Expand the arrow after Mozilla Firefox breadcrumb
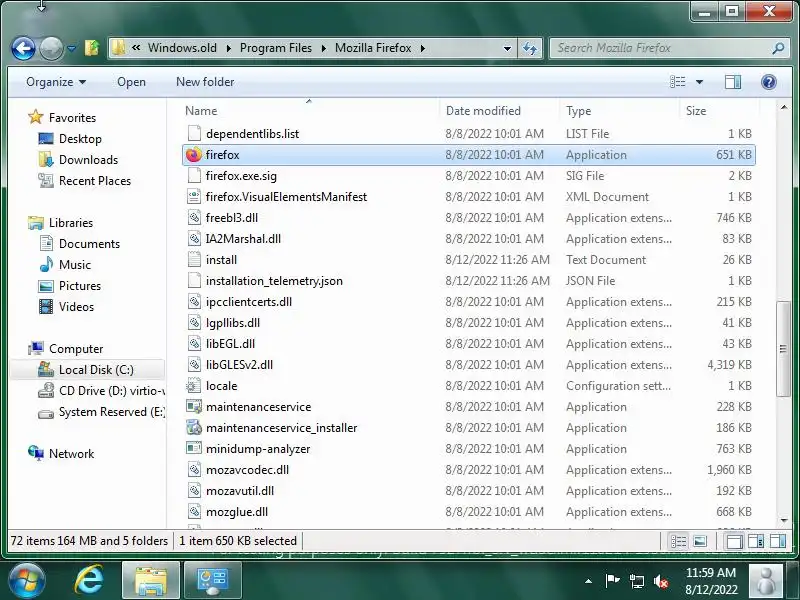Viewport: 800px width, 600px height. coord(423,48)
